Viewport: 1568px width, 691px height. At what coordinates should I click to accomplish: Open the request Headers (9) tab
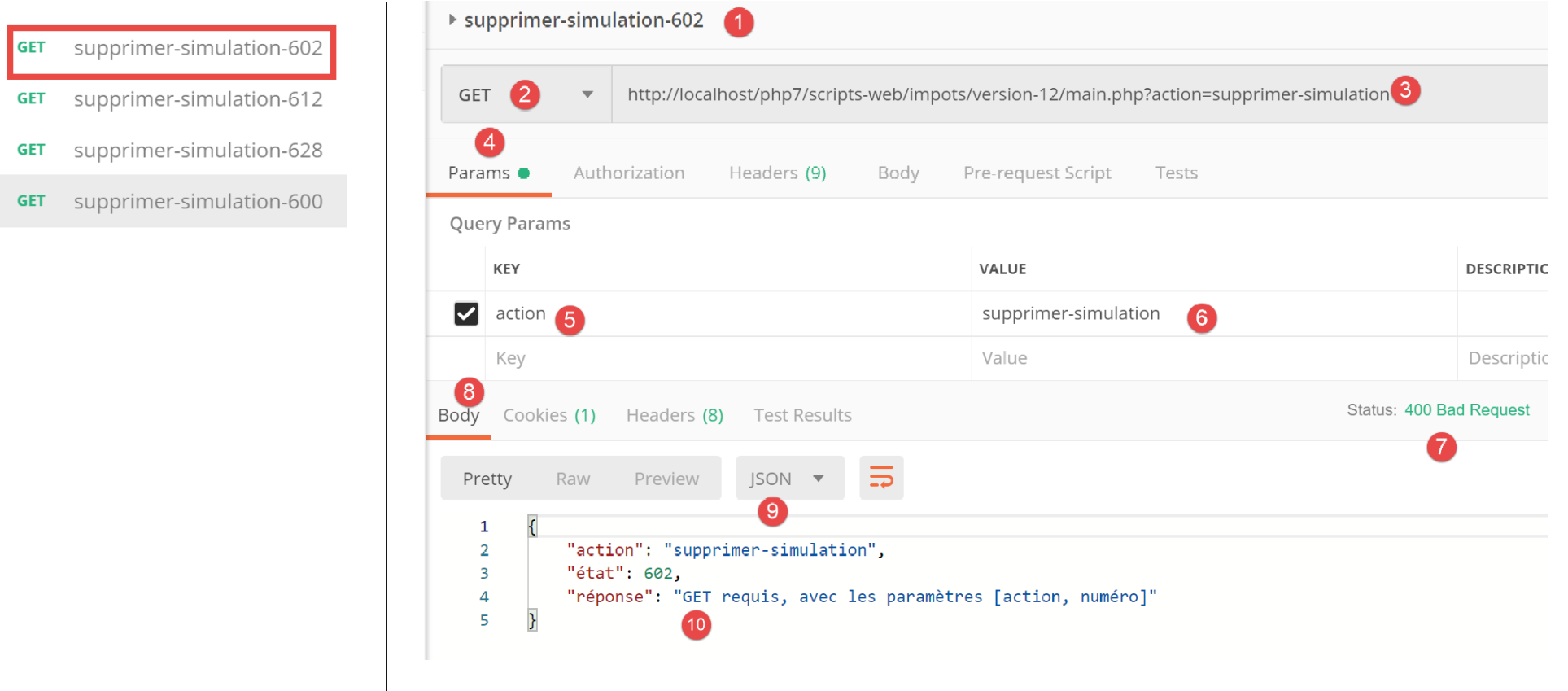click(x=776, y=173)
